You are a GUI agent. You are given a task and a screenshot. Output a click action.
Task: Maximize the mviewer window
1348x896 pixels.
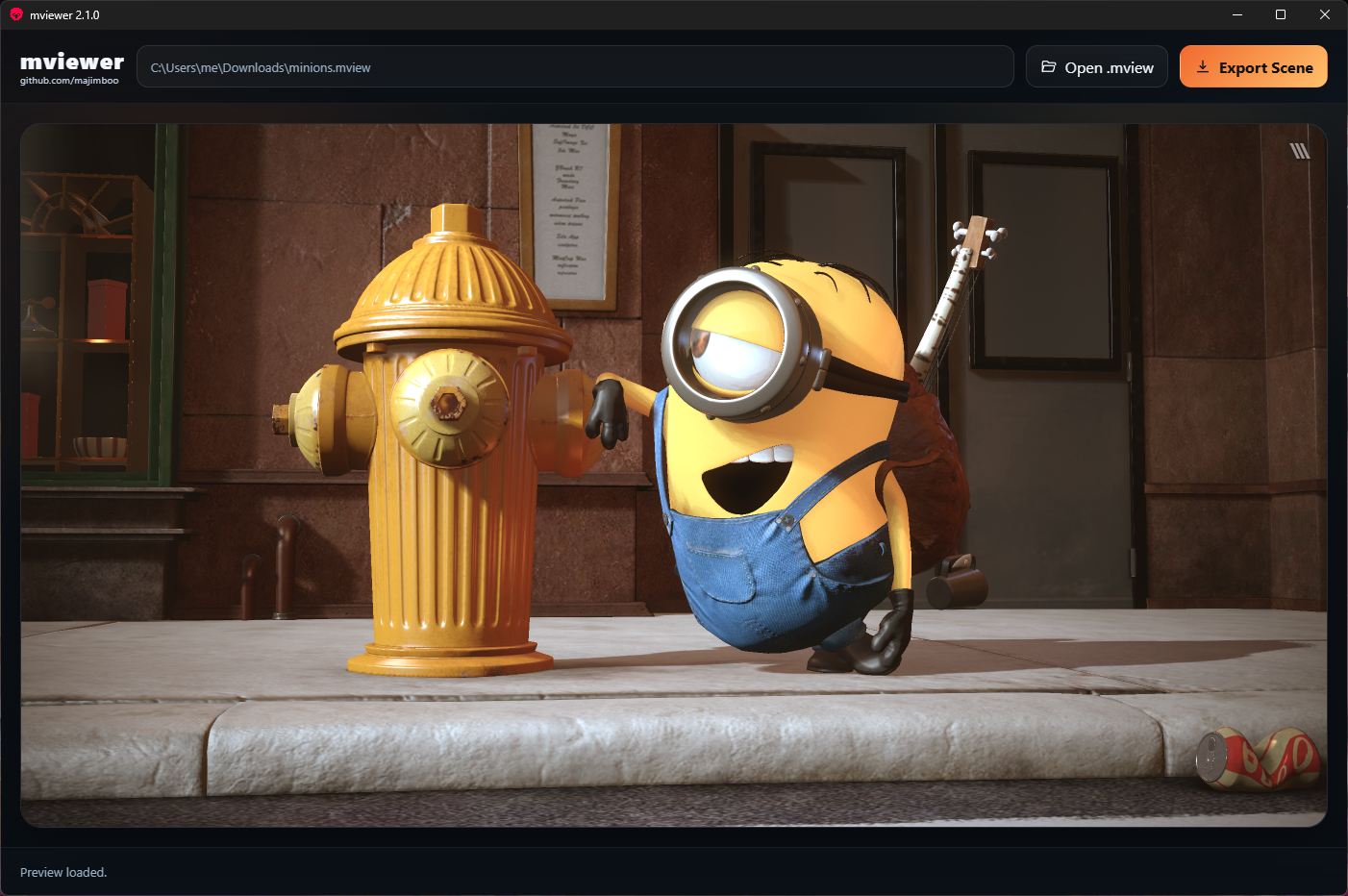tap(1280, 14)
